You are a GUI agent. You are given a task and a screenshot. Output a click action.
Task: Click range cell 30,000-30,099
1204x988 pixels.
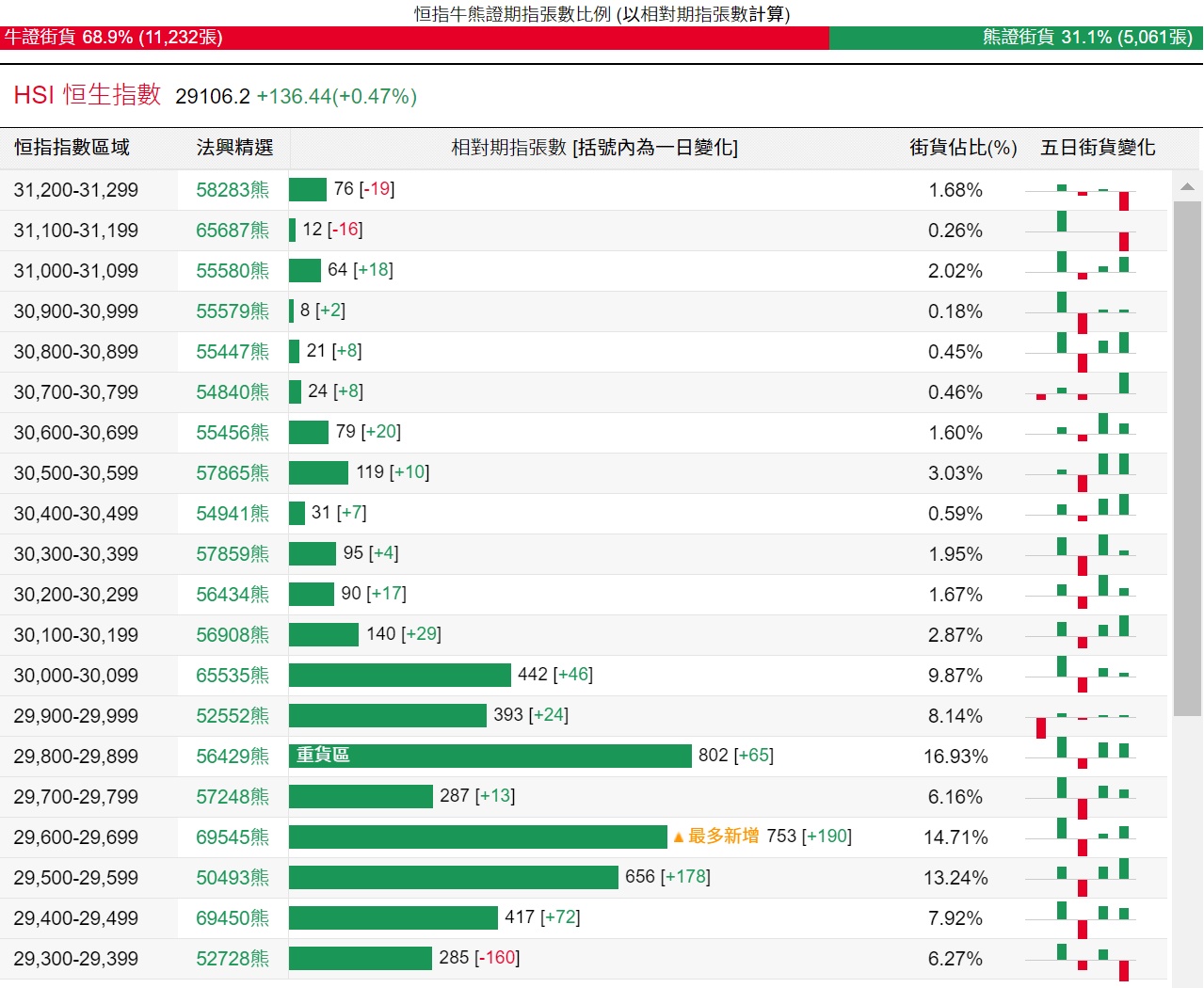[x=75, y=676]
